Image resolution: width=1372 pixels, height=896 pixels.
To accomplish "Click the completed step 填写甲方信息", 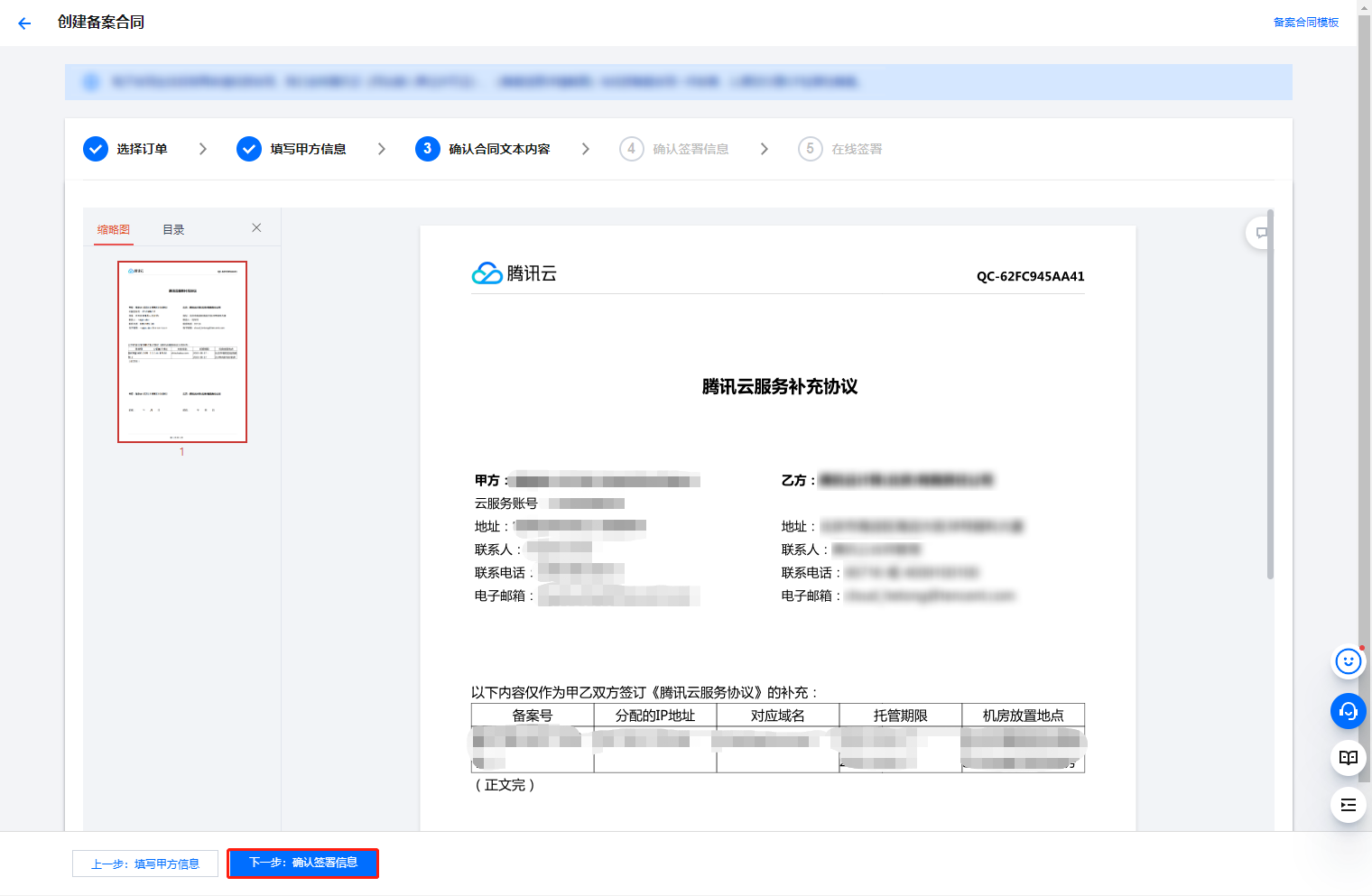I will pyautogui.click(x=292, y=149).
